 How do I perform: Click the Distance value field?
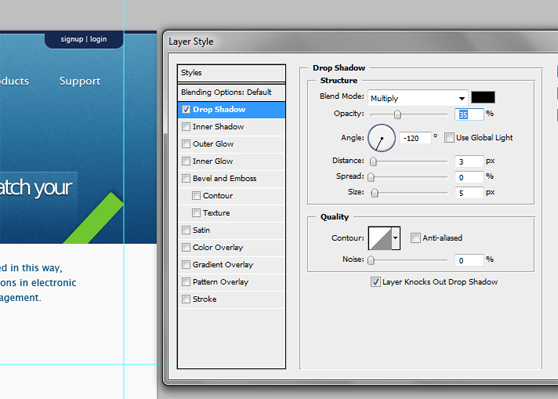[x=469, y=162]
